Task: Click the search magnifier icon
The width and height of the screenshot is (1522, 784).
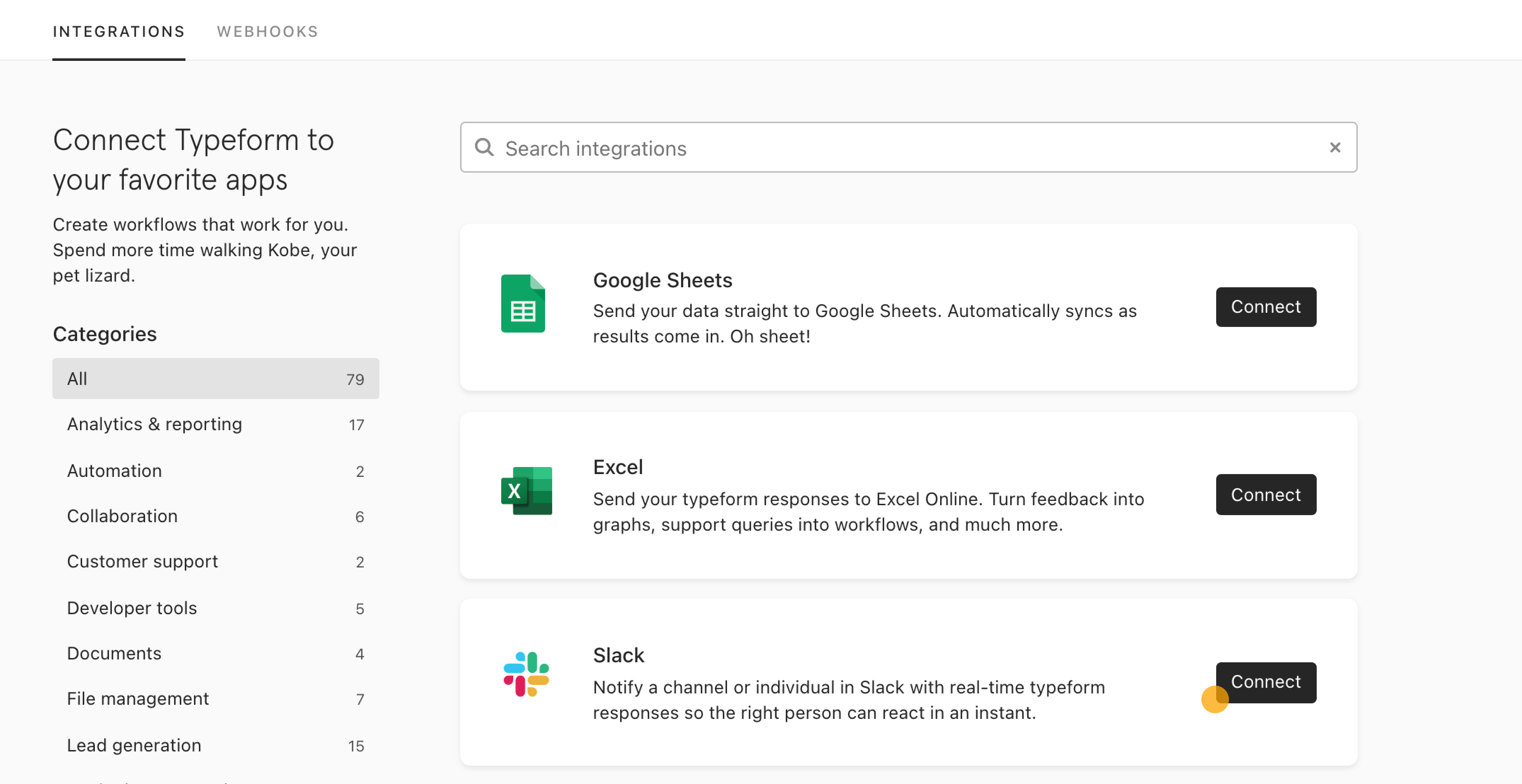Action: pos(484,147)
